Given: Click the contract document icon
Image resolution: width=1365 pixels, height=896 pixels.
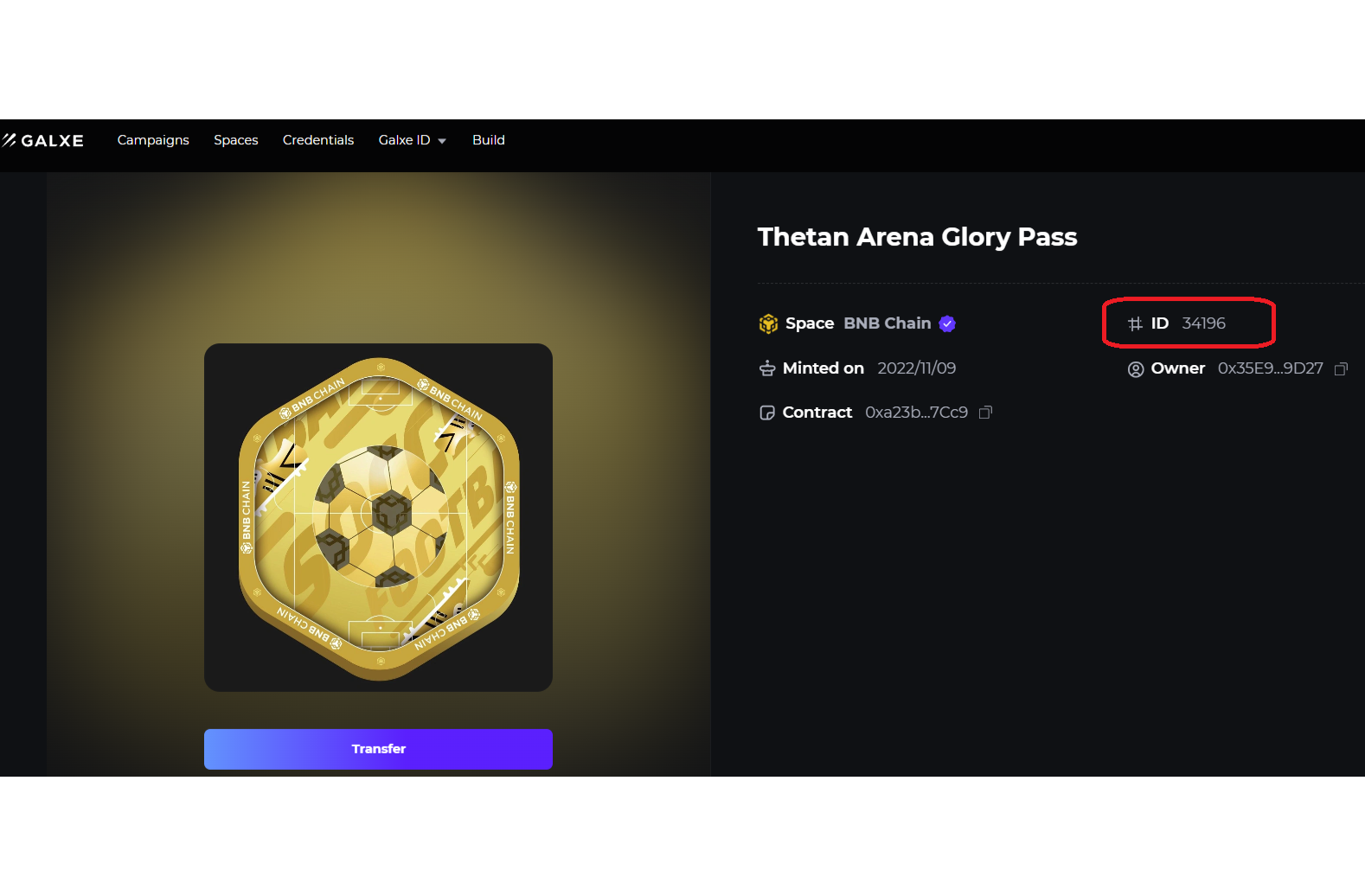Looking at the screenshot, I should click(767, 413).
